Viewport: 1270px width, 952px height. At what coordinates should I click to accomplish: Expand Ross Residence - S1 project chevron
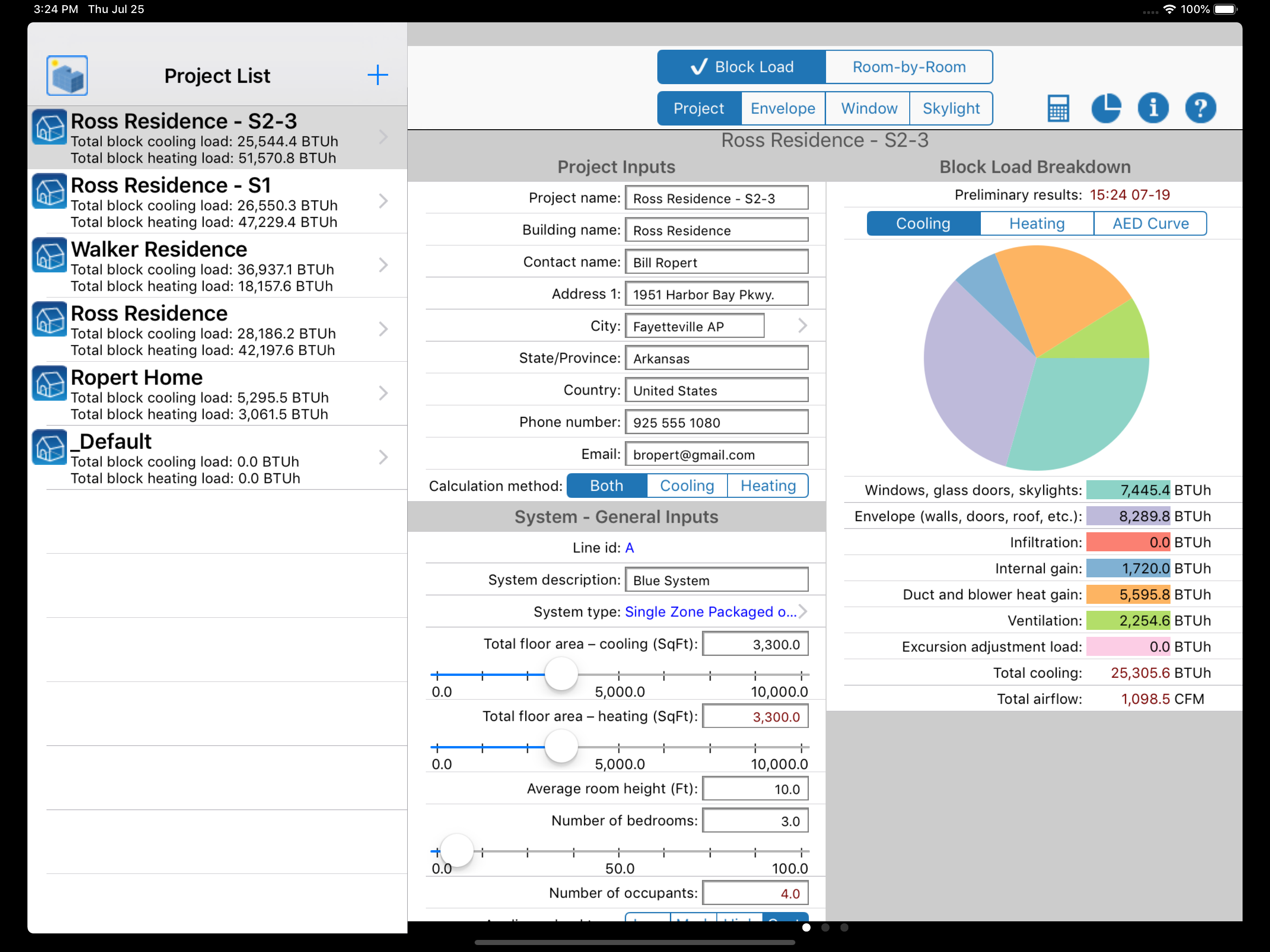point(383,201)
